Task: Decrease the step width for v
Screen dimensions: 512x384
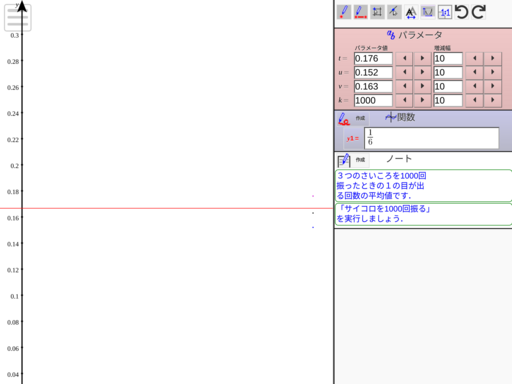Action: [x=474, y=86]
